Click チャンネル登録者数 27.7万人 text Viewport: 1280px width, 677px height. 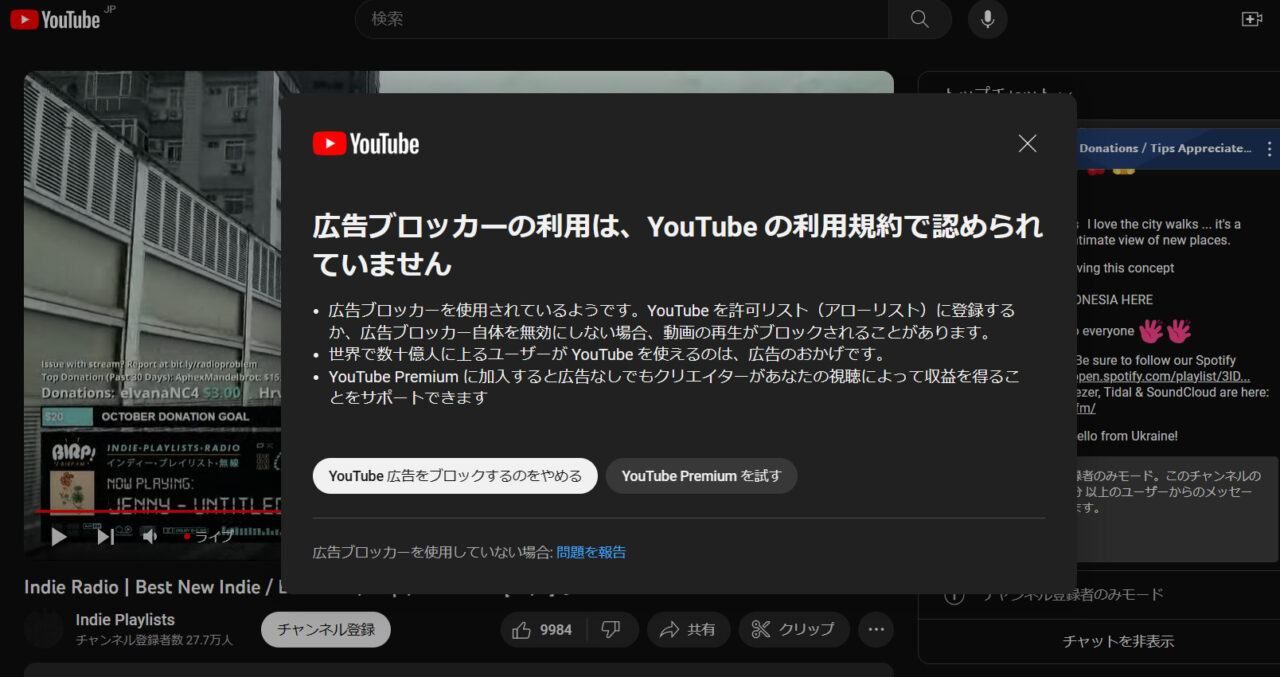tap(154, 640)
